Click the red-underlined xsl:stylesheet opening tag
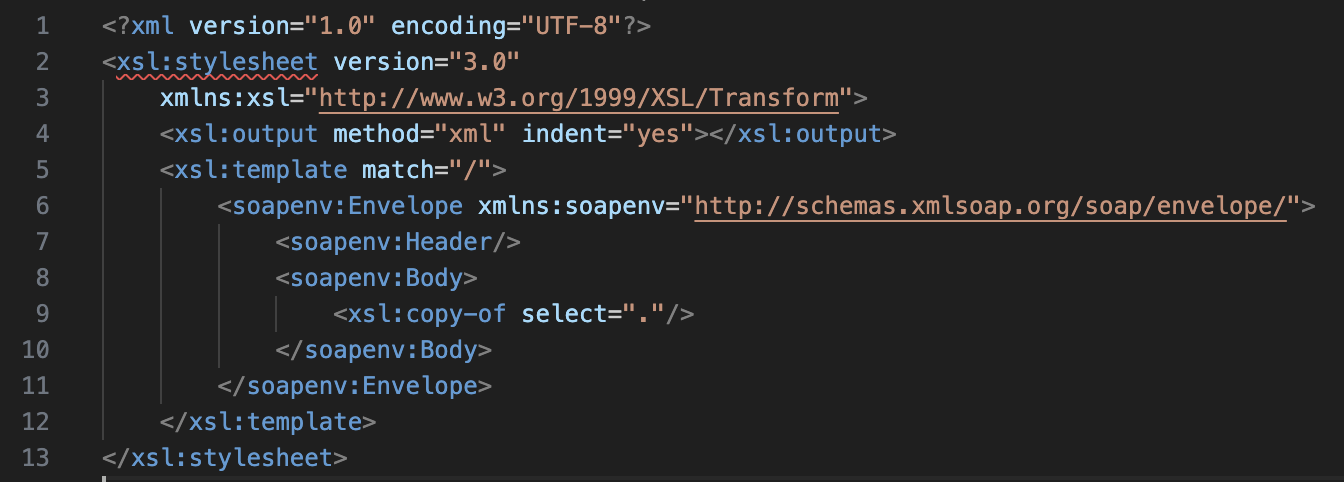 pos(217,62)
